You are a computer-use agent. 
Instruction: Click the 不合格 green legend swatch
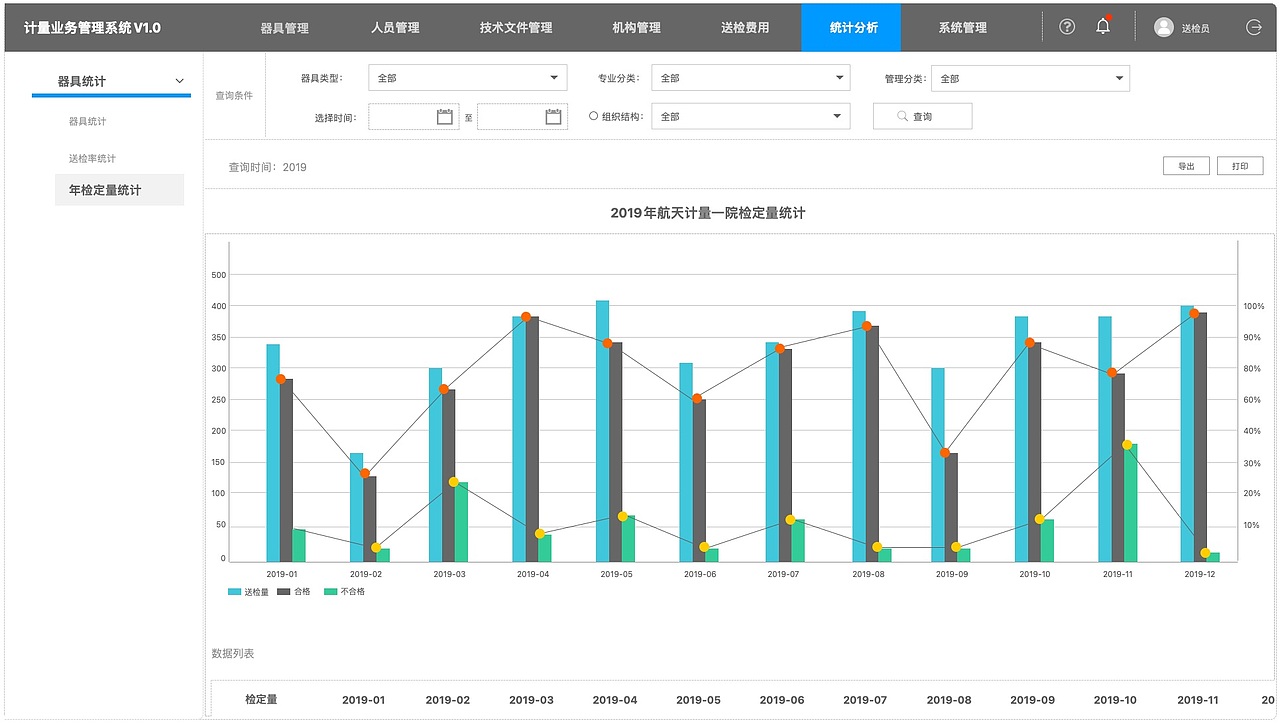click(x=331, y=592)
